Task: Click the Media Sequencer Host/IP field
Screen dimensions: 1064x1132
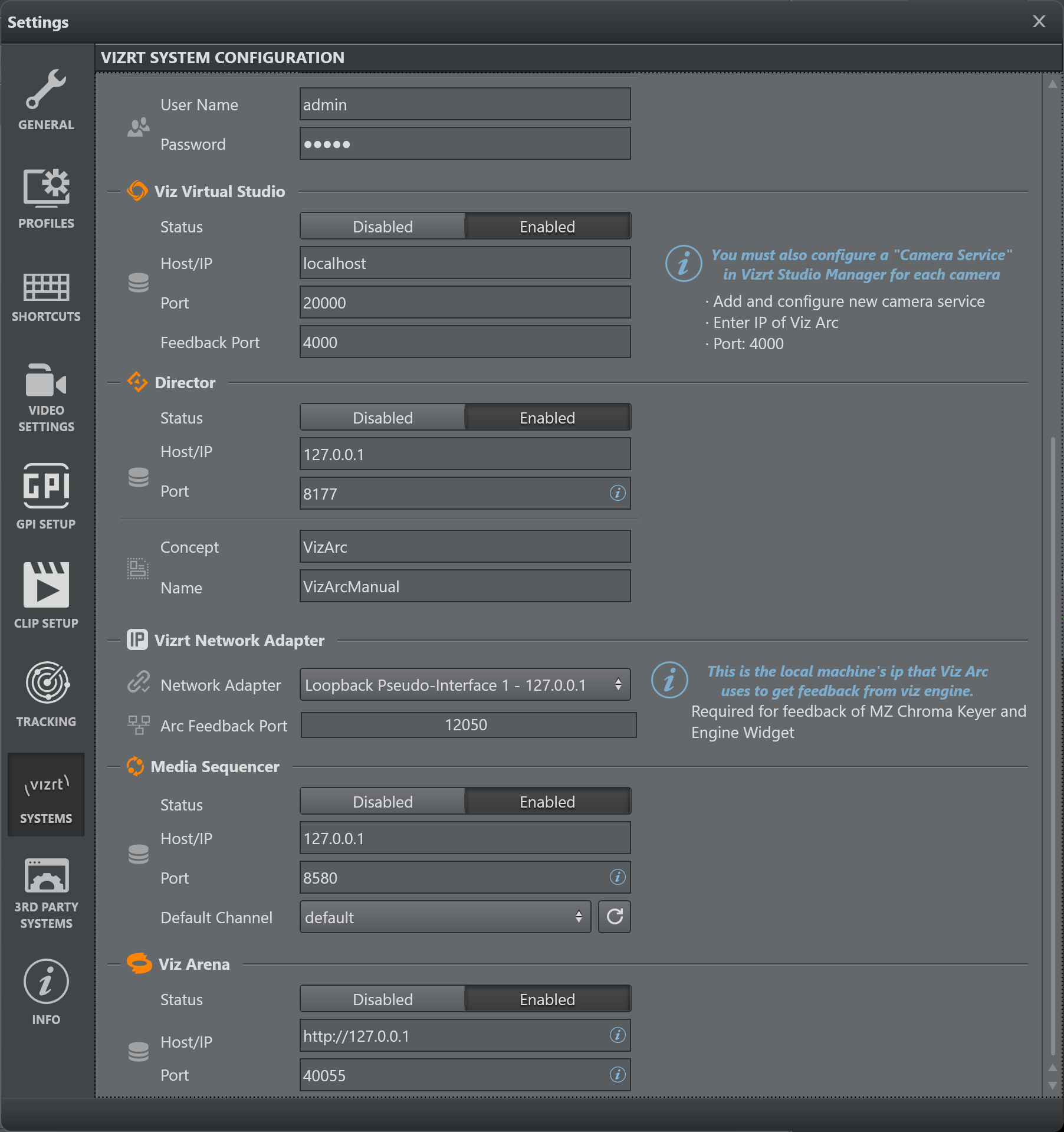Action: point(465,838)
